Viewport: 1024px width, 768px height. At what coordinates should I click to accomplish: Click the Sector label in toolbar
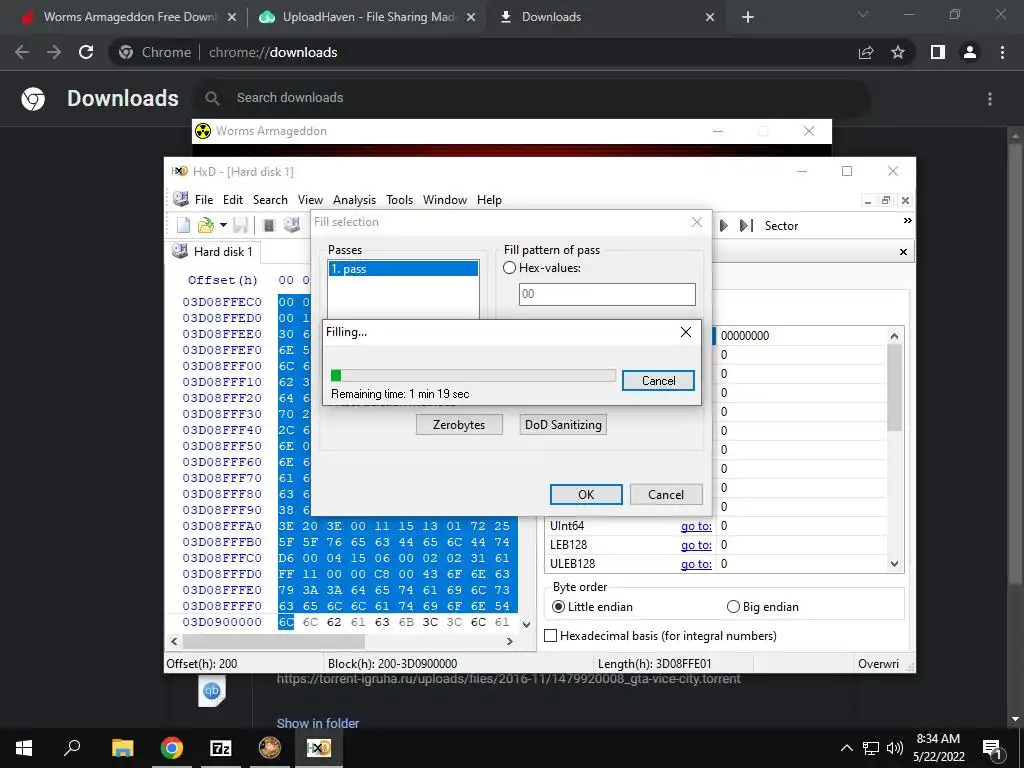[781, 226]
